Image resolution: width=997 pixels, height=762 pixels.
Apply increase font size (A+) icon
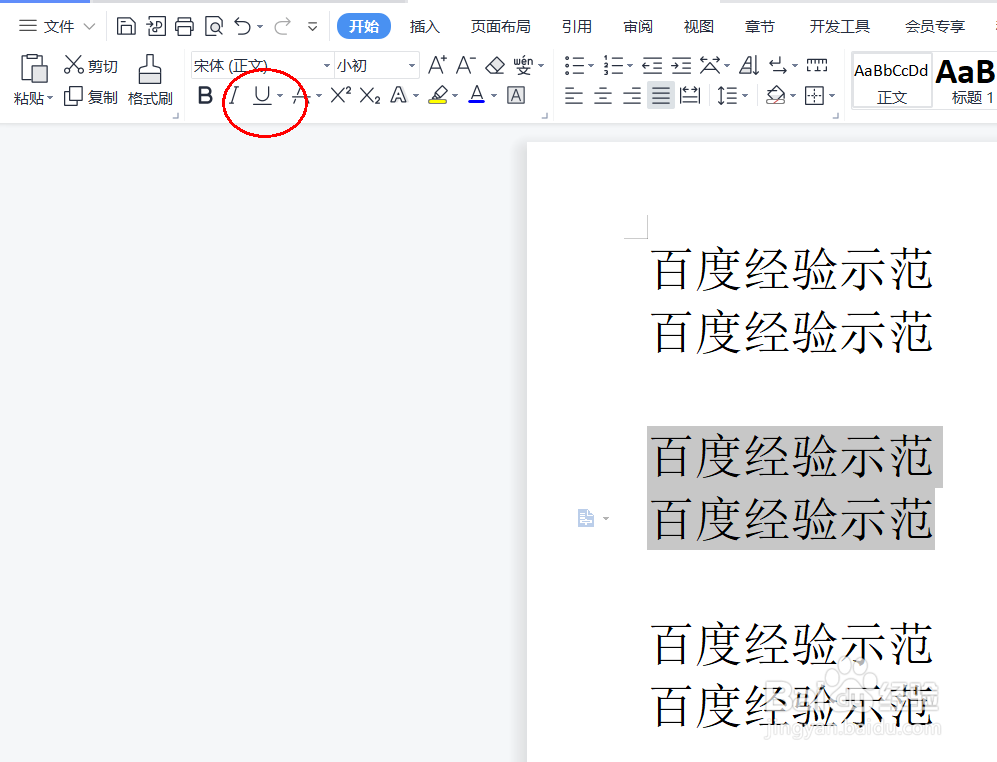click(435, 64)
